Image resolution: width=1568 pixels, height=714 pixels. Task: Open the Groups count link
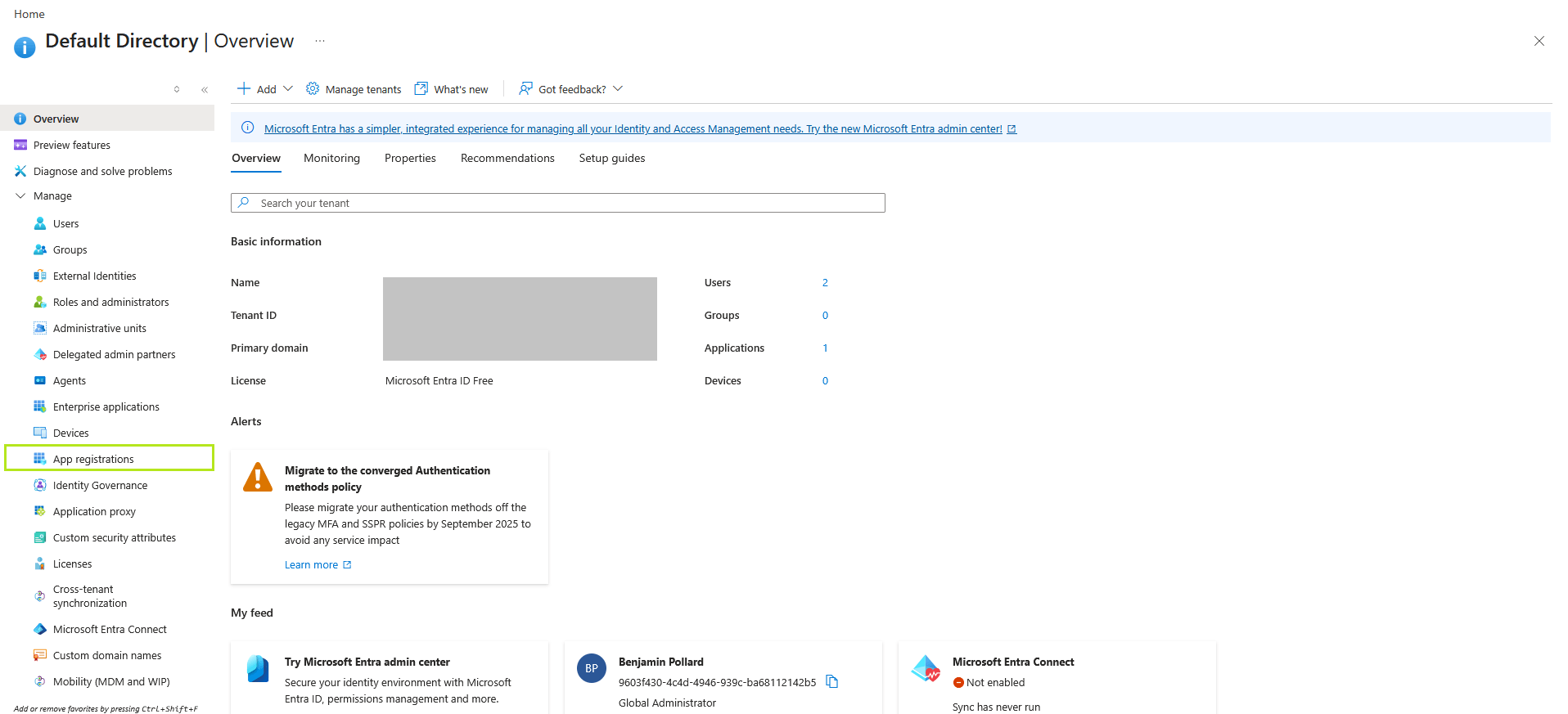(825, 315)
